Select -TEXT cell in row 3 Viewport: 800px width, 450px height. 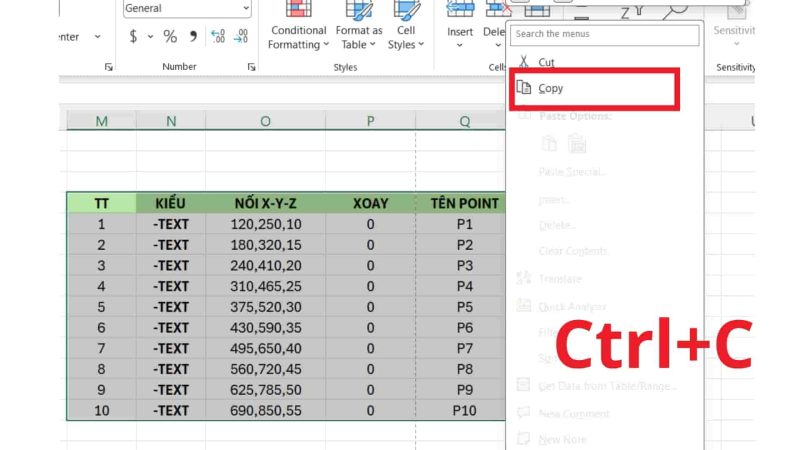(x=171, y=265)
